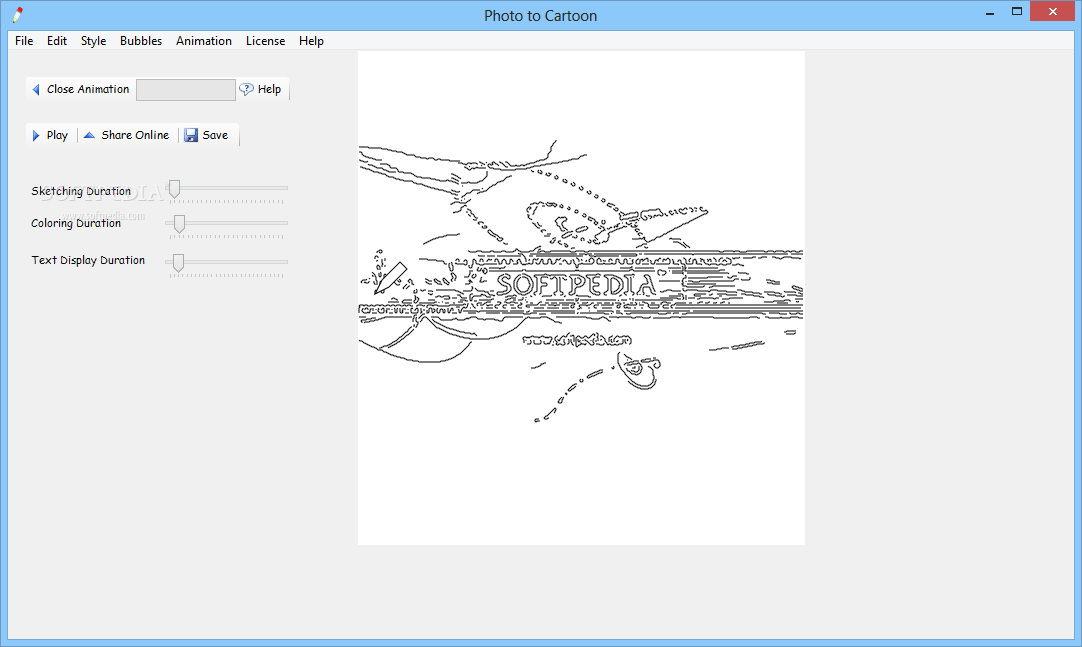Open the Animation menu

(x=204, y=41)
